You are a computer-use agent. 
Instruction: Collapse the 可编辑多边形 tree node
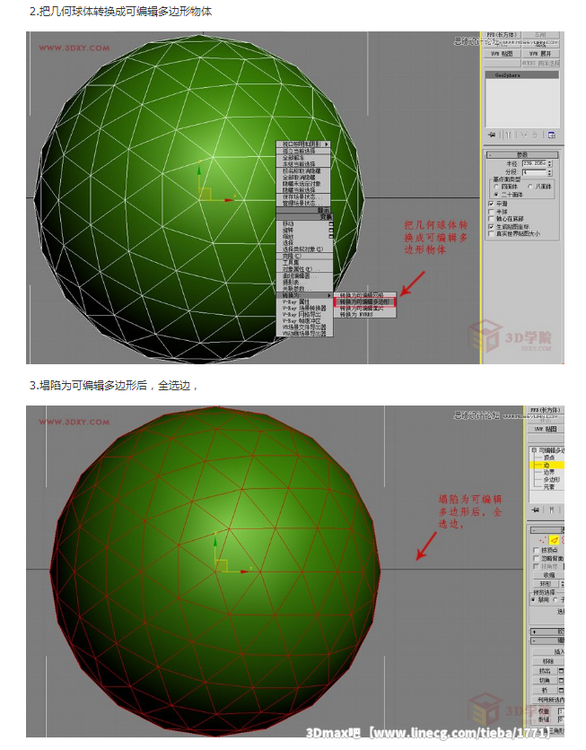click(x=533, y=450)
